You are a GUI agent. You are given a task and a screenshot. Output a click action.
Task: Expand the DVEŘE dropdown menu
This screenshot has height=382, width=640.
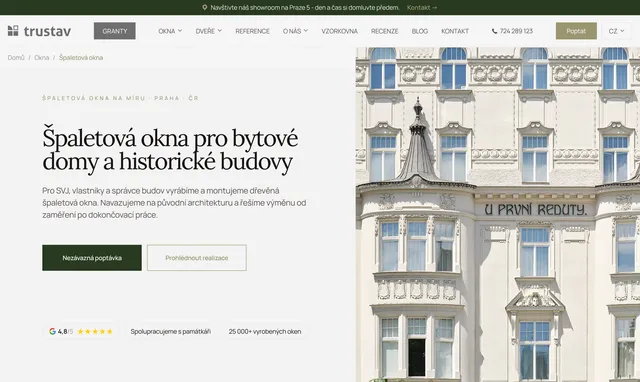(x=209, y=31)
